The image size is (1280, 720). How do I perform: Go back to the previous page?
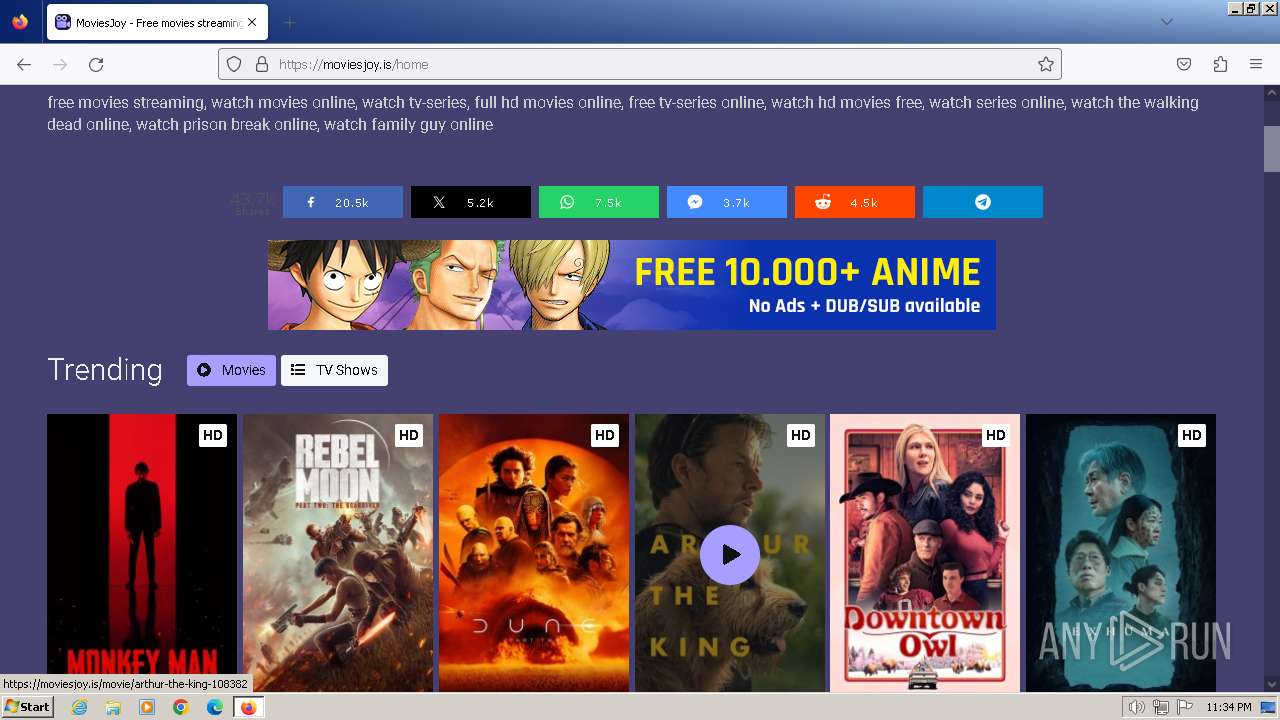(x=24, y=64)
